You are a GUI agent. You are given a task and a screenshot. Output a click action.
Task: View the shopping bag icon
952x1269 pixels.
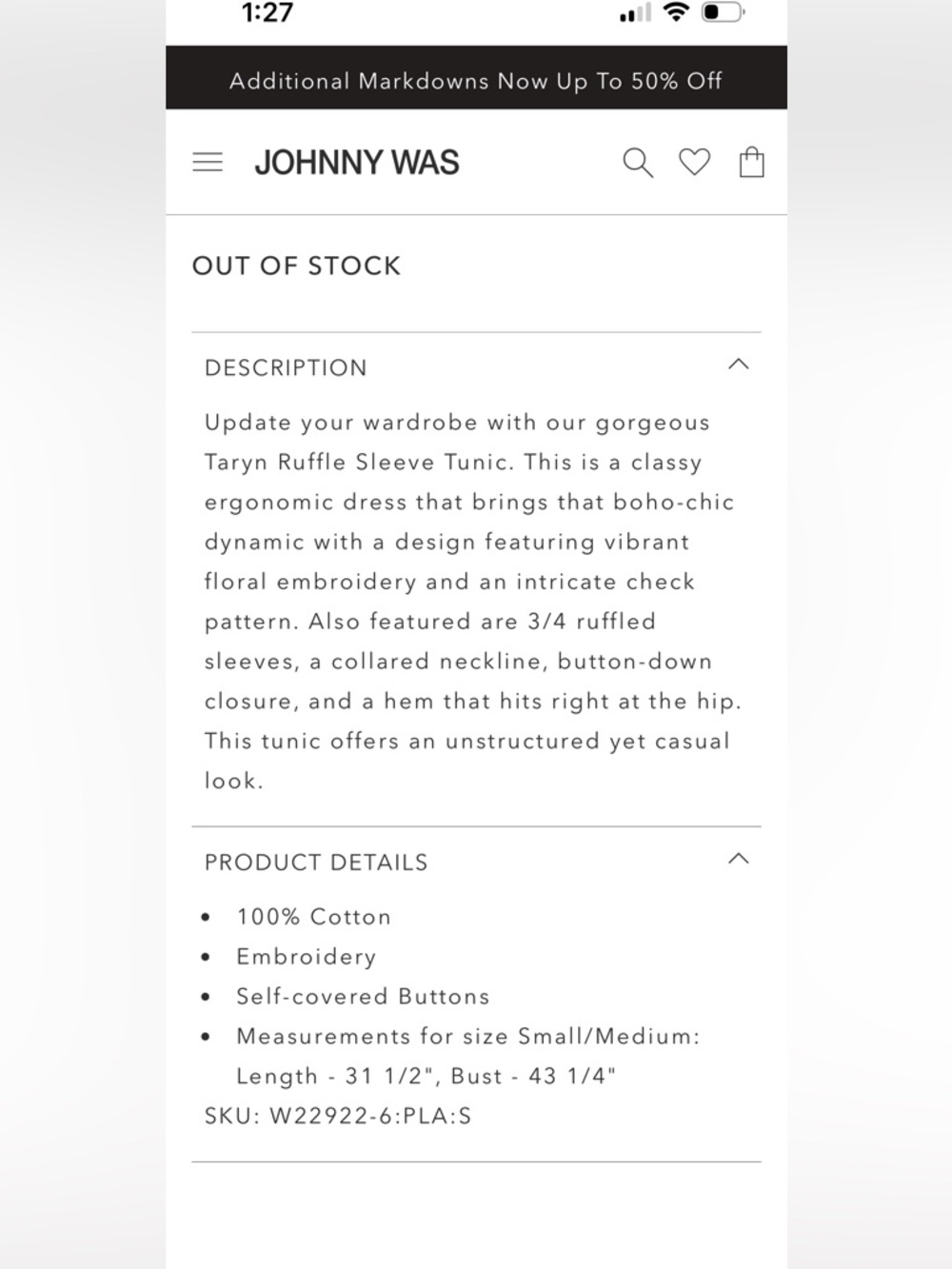(752, 162)
